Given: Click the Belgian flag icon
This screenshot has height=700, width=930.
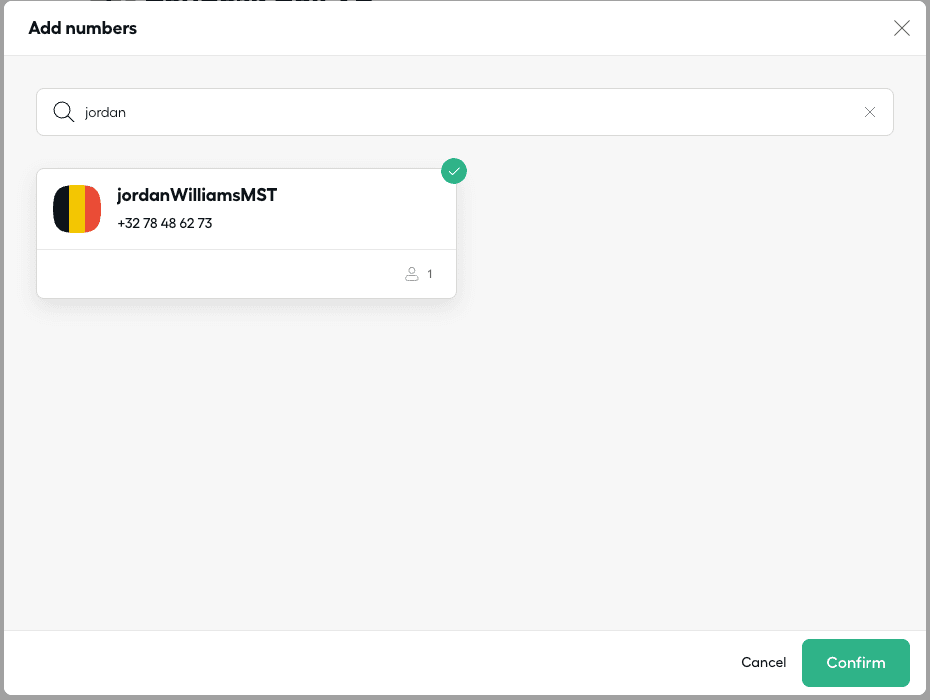Looking at the screenshot, I should 77,209.
